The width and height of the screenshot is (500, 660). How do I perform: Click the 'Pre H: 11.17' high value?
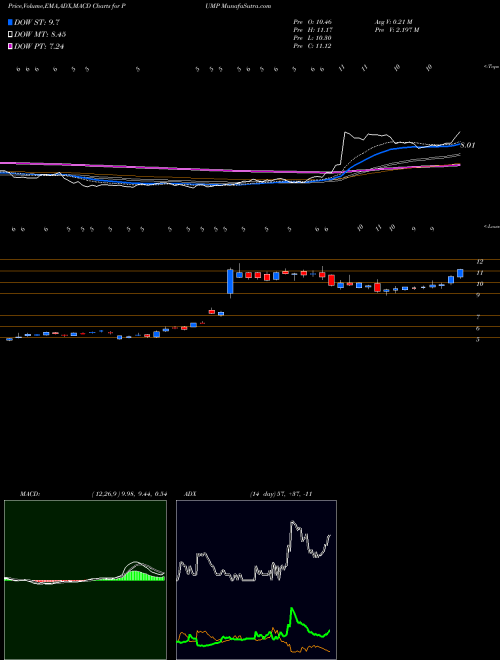point(314,30)
